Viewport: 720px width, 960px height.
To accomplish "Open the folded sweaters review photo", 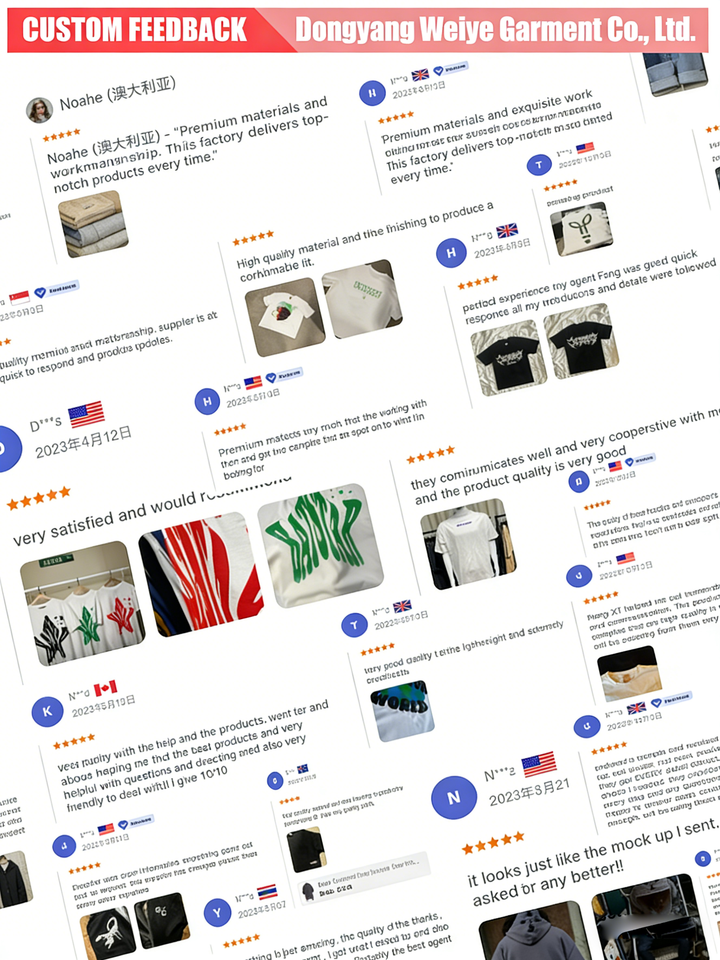I will point(93,223).
